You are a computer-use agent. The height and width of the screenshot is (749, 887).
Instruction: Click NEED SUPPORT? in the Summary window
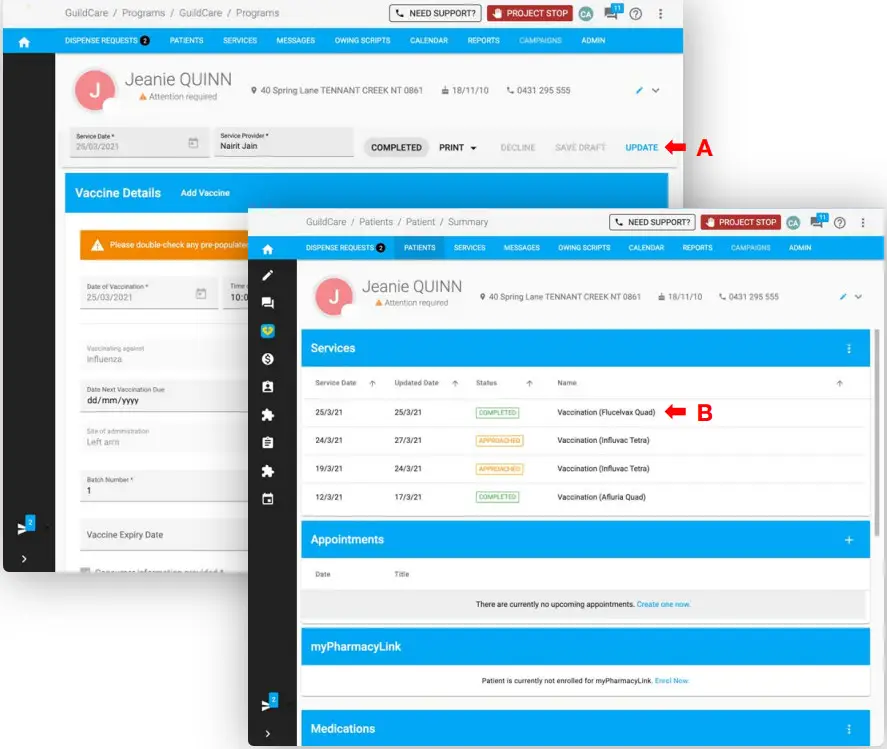coord(652,222)
